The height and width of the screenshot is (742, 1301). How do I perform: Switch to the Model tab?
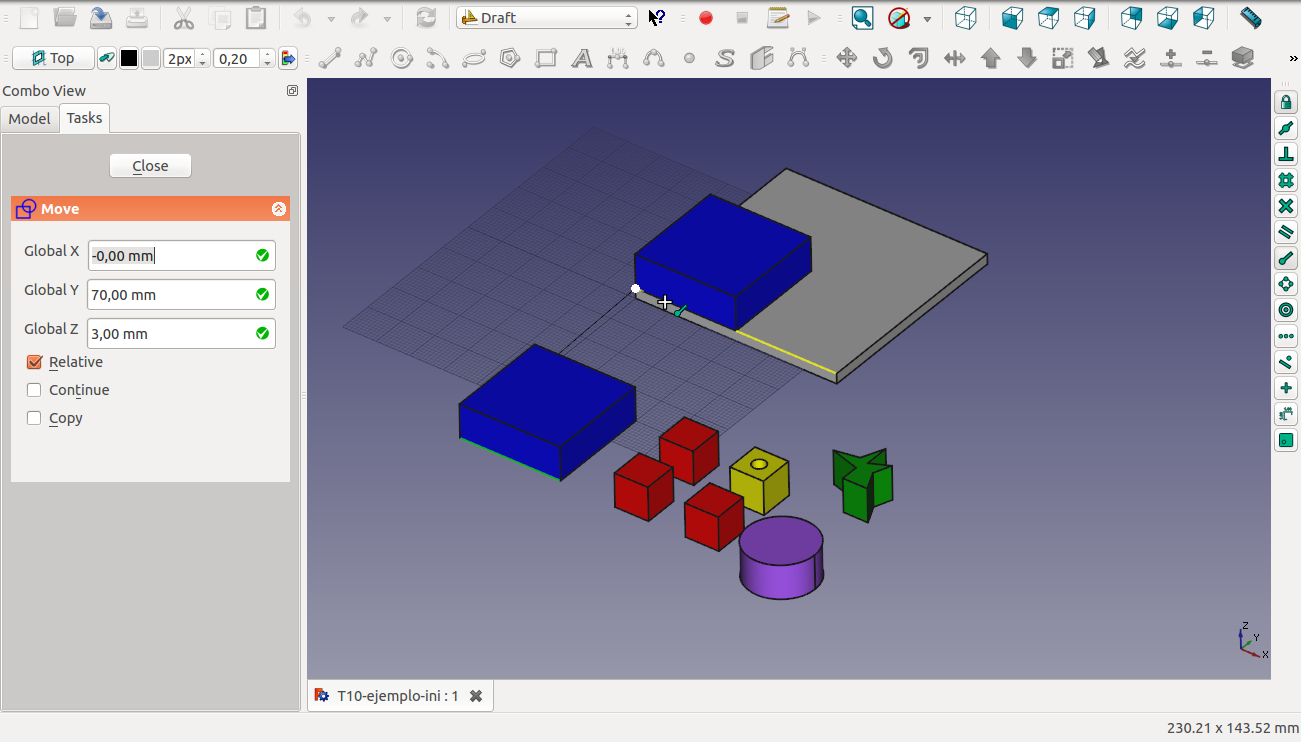(29, 119)
